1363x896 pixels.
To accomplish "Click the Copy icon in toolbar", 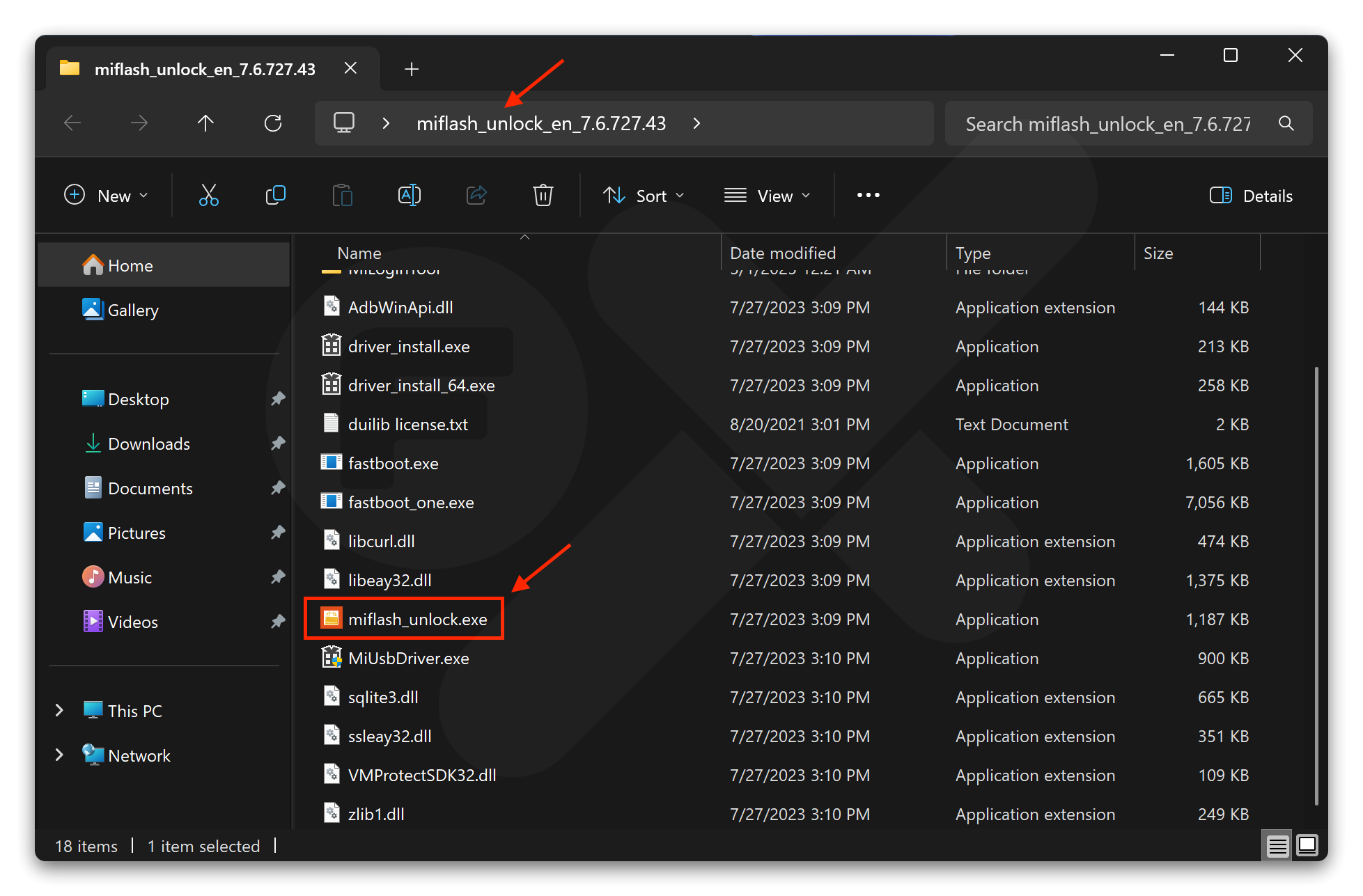I will click(x=276, y=196).
